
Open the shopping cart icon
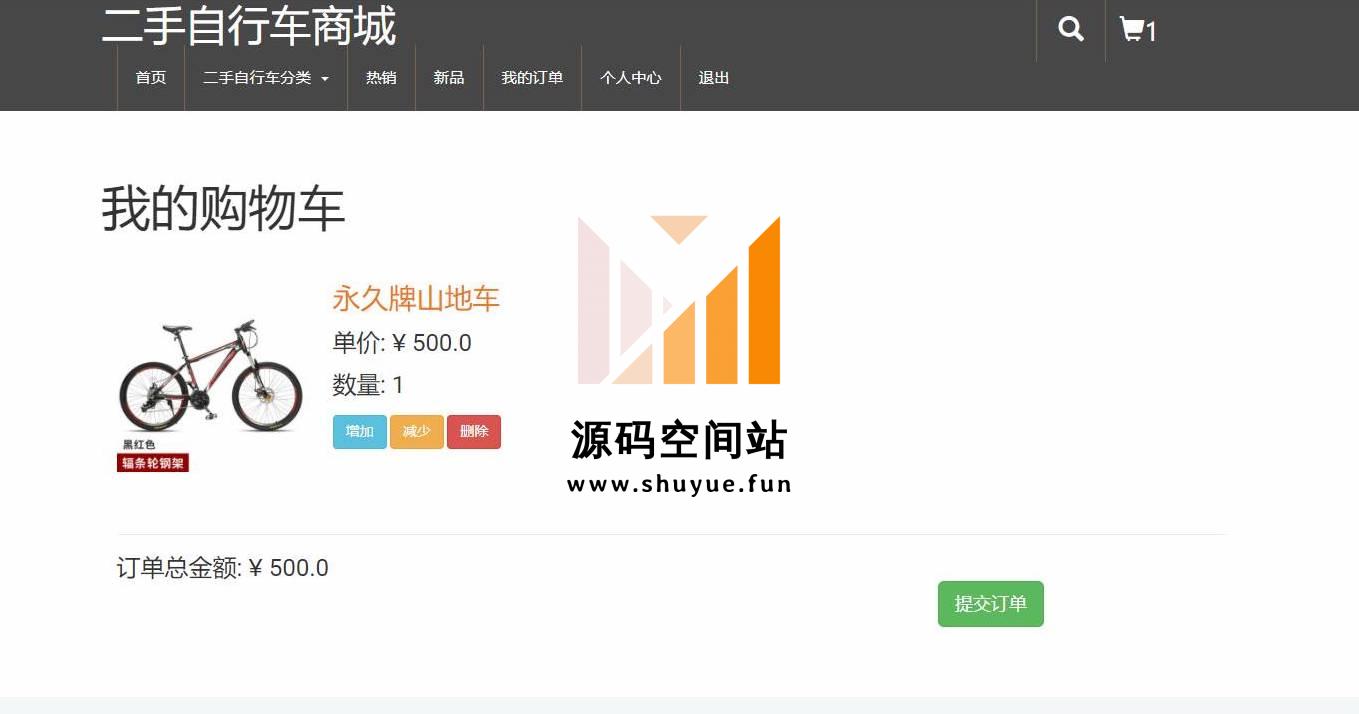[1137, 30]
